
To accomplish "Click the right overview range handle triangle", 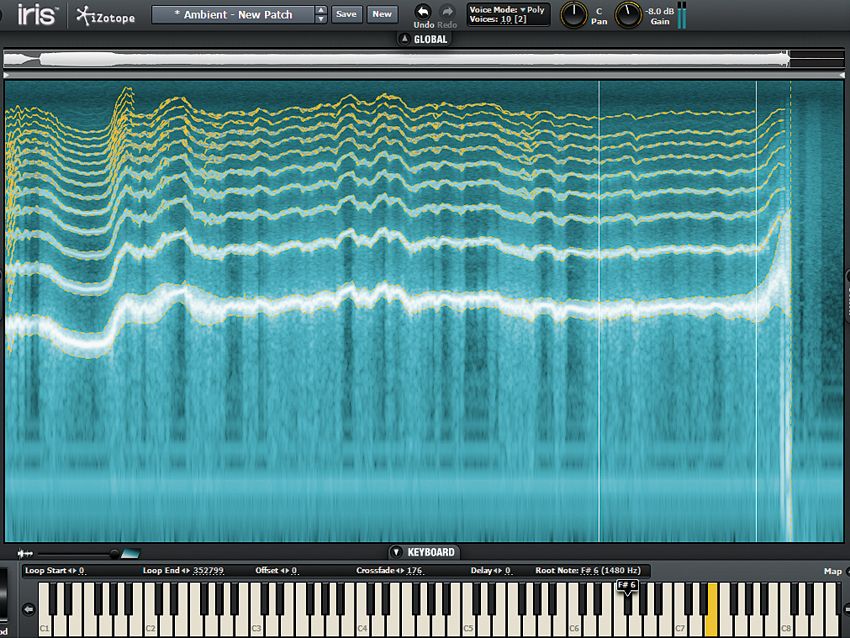I will pyautogui.click(x=842, y=75).
